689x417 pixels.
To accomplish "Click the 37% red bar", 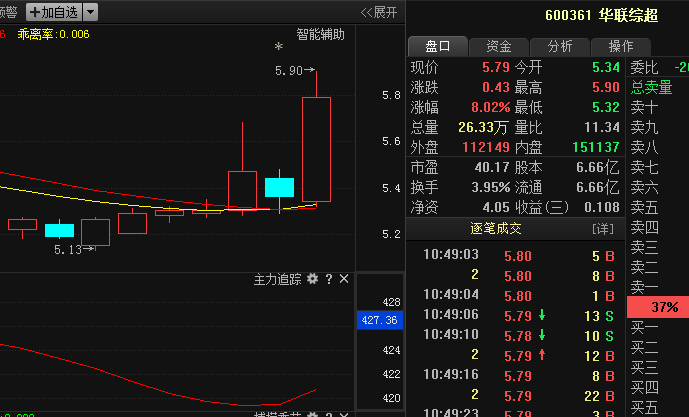I will [x=658, y=307].
